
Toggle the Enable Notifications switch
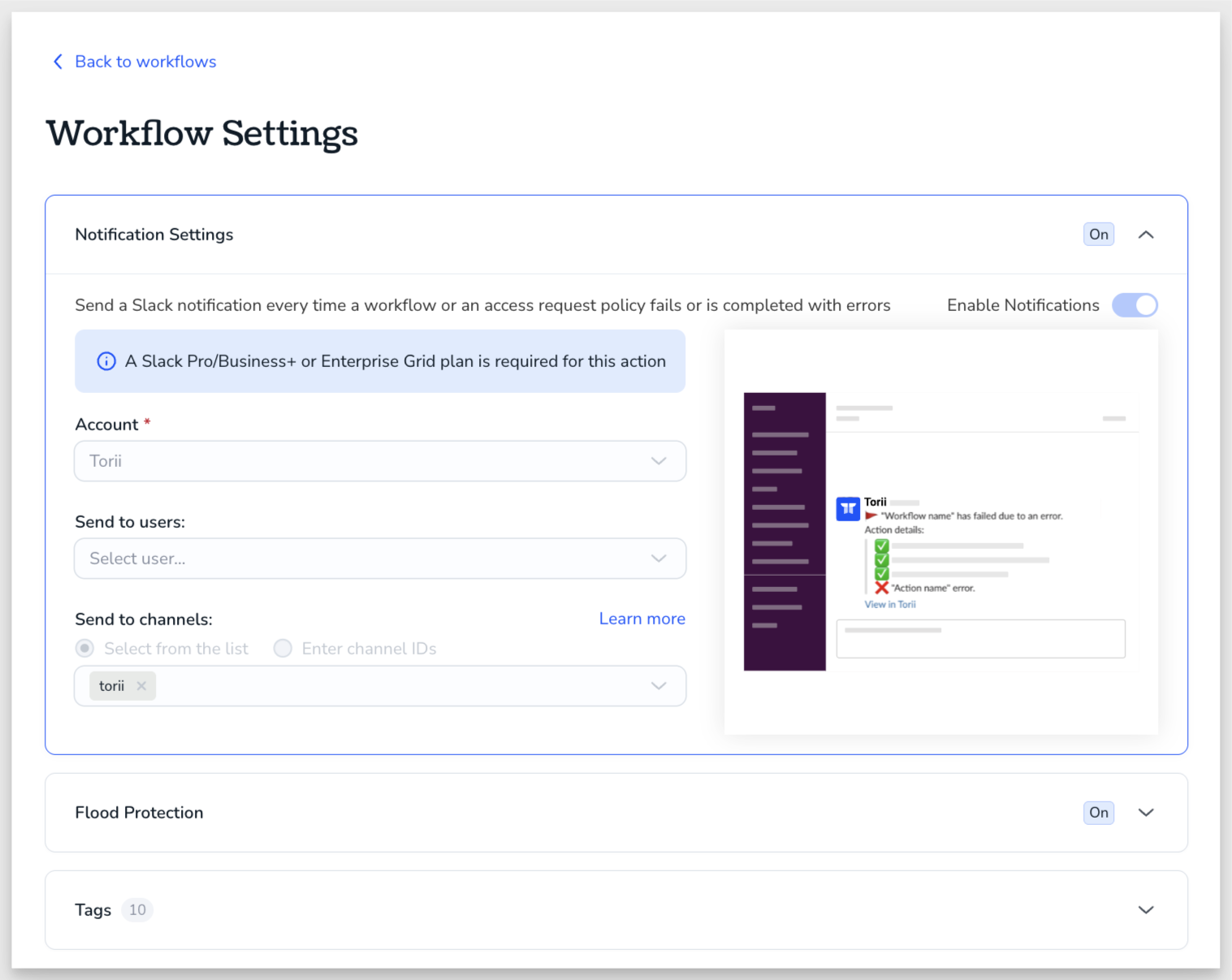(1135, 305)
